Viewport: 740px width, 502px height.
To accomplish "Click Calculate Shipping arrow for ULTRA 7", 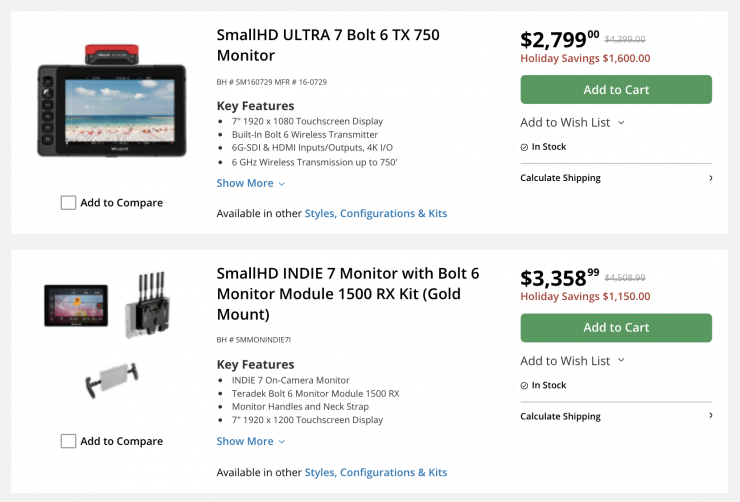I will pos(710,178).
